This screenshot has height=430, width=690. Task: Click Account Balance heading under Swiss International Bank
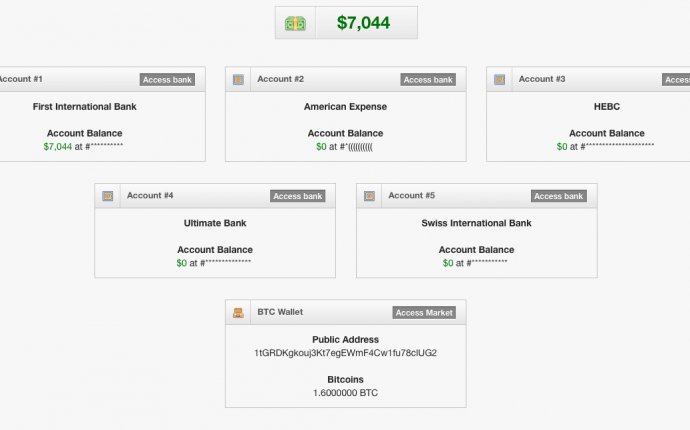pos(477,250)
